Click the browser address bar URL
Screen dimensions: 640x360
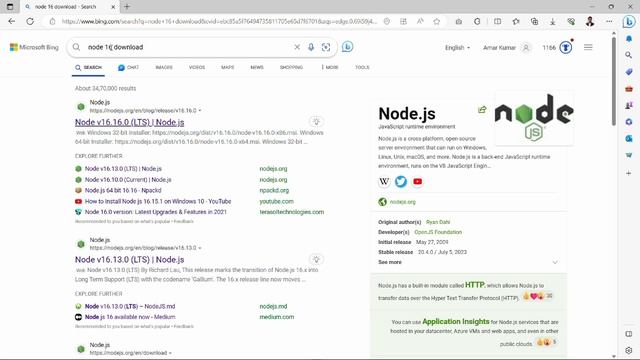219,22
